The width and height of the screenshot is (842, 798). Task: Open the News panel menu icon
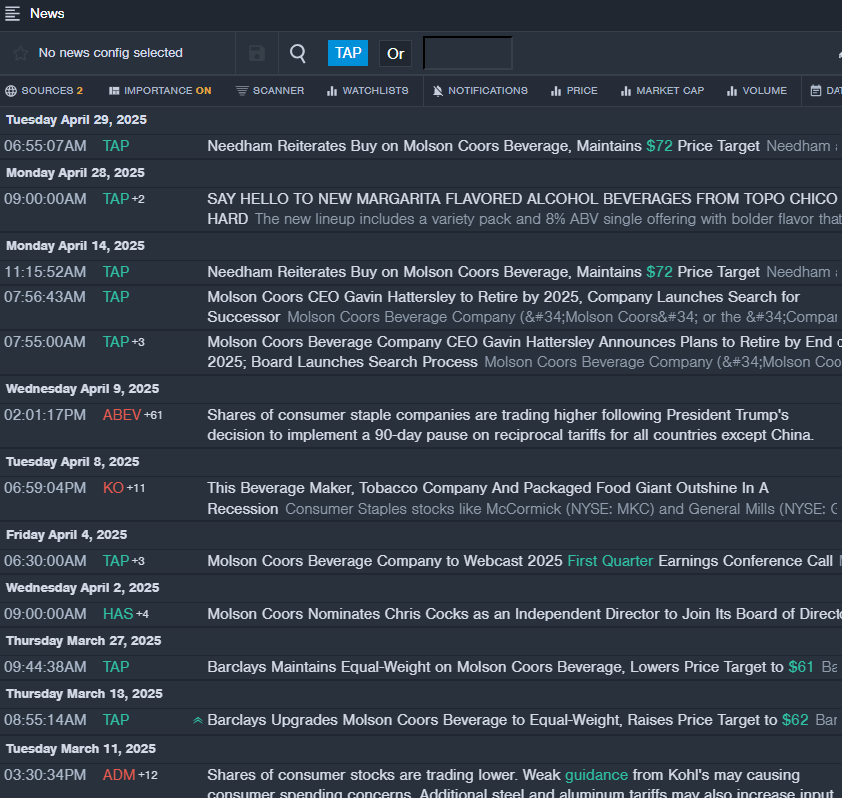click(x=12, y=13)
